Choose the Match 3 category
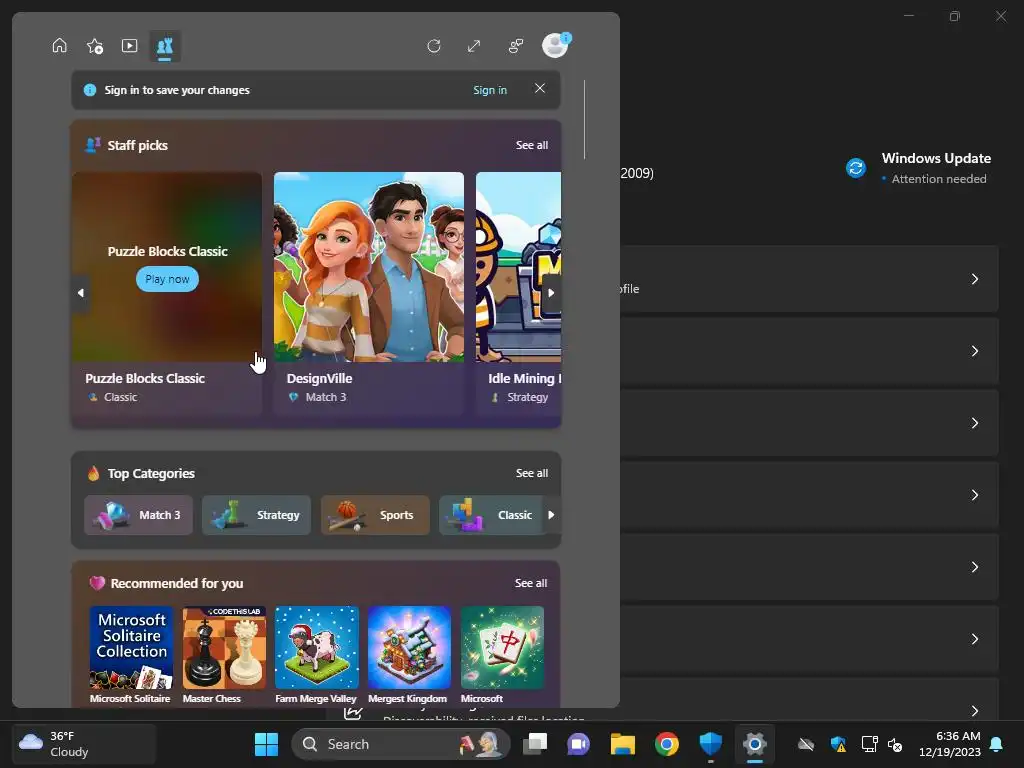 click(138, 515)
